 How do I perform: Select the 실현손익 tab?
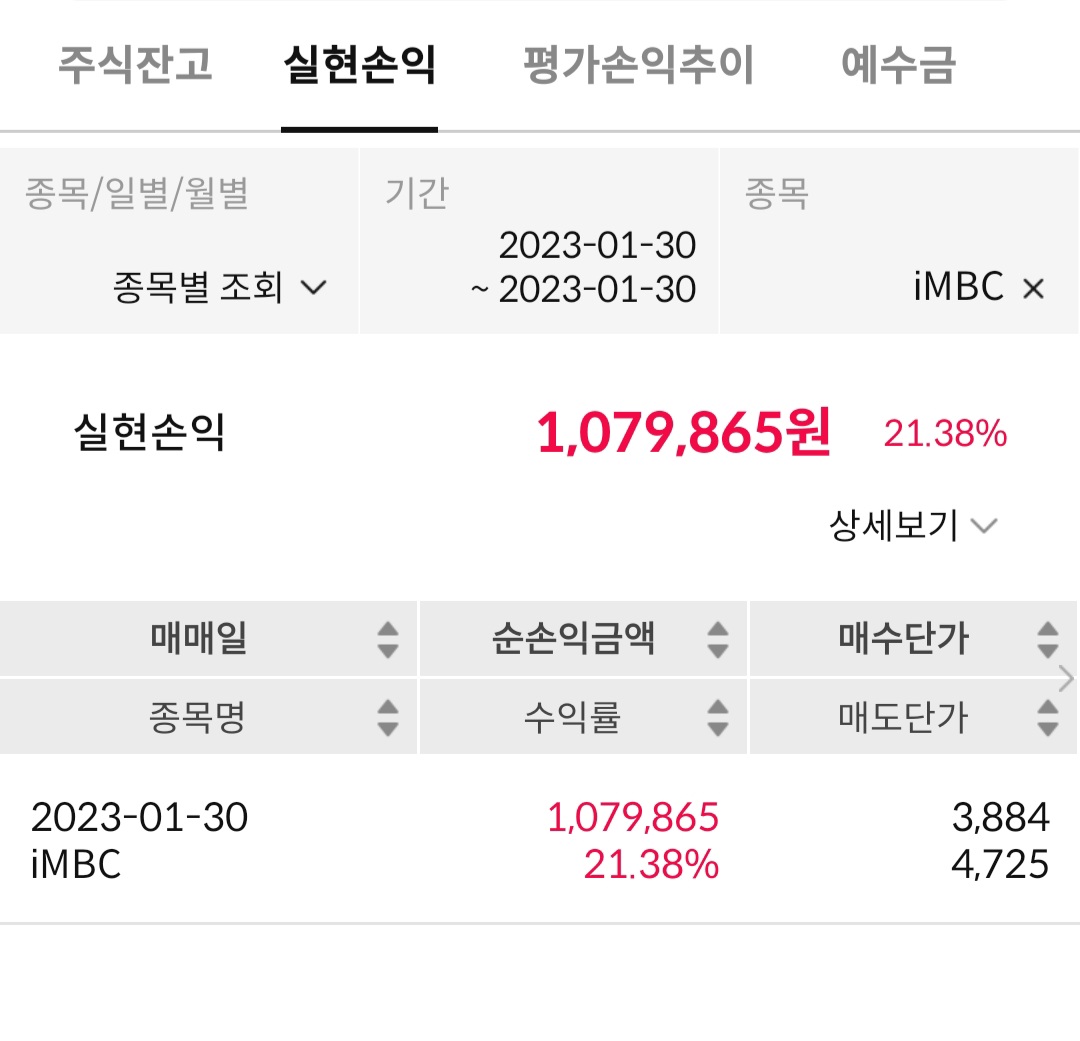(360, 65)
